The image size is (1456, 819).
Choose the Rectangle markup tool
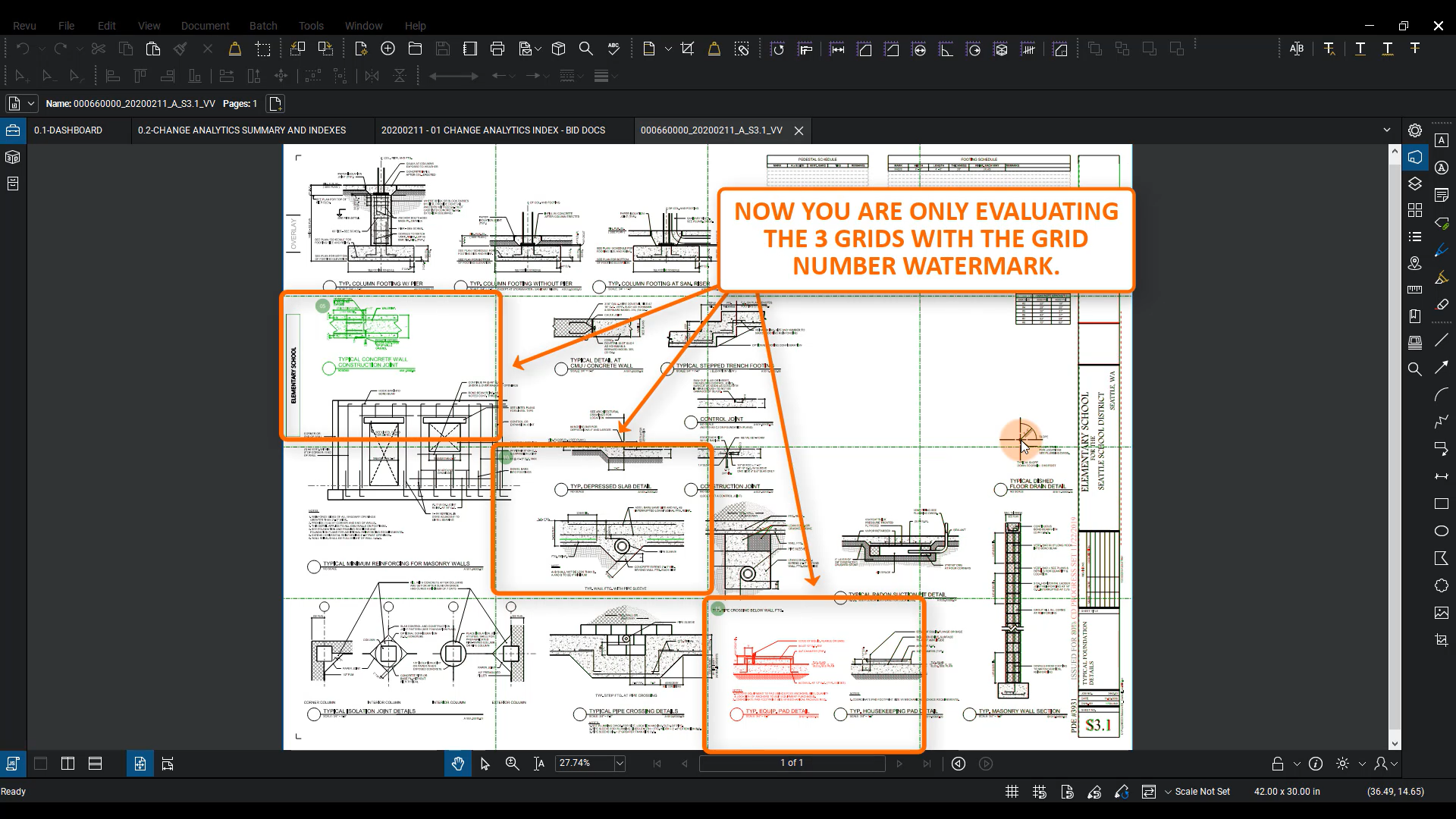point(1441,504)
